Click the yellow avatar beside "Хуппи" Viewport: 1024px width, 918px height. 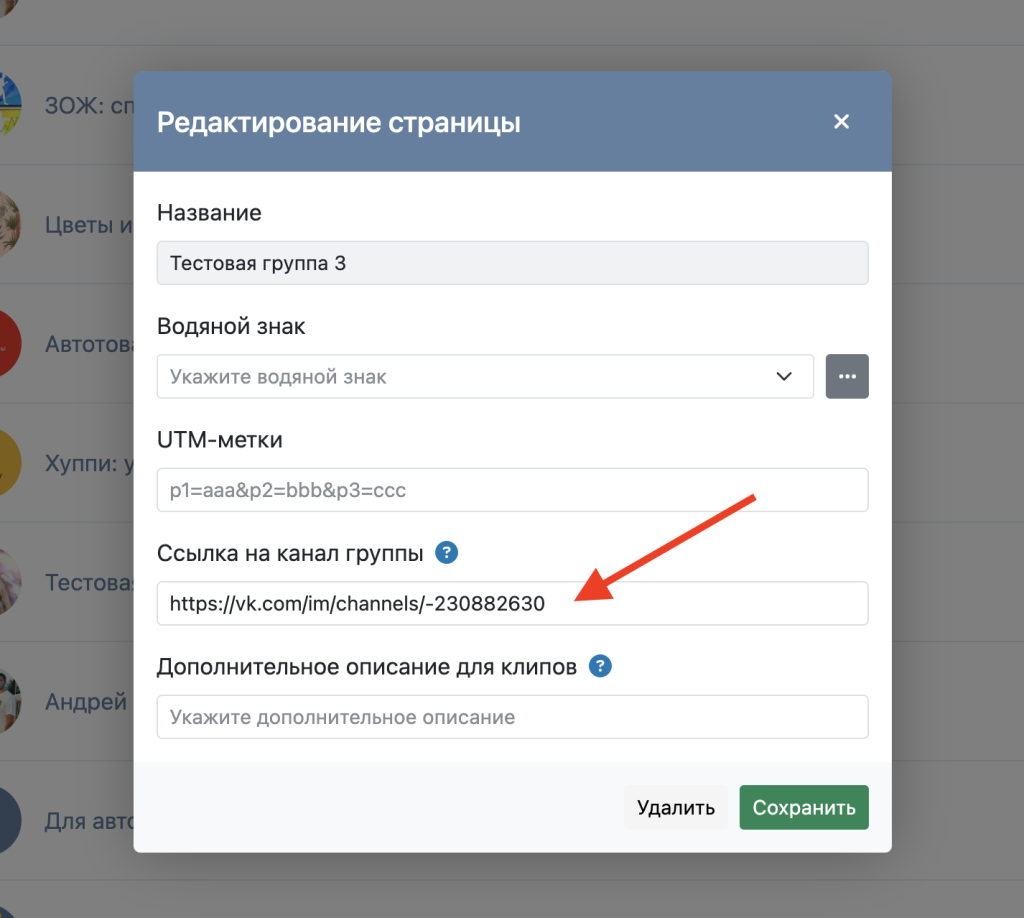(x=8, y=463)
